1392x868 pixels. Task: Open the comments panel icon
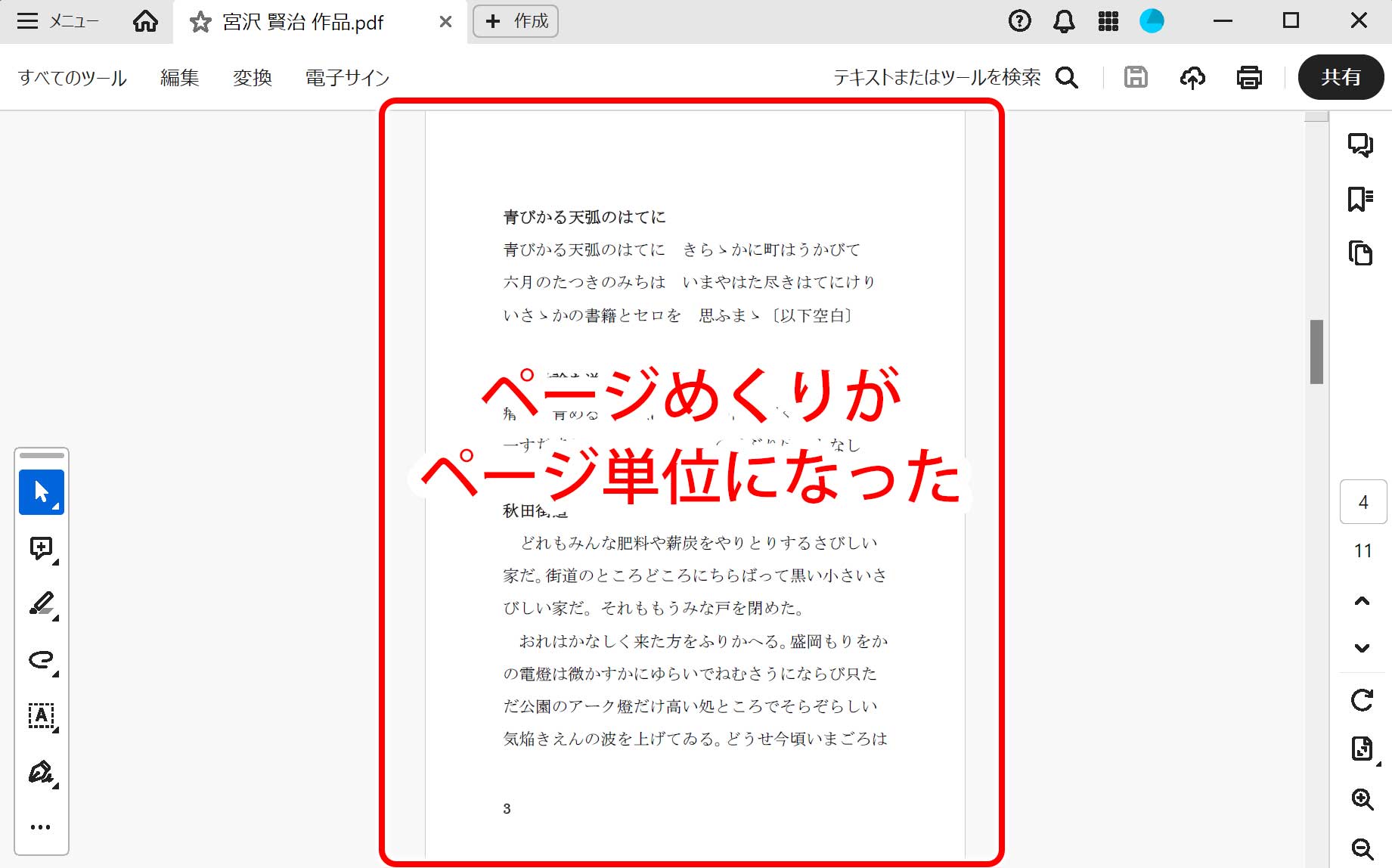click(x=1361, y=144)
